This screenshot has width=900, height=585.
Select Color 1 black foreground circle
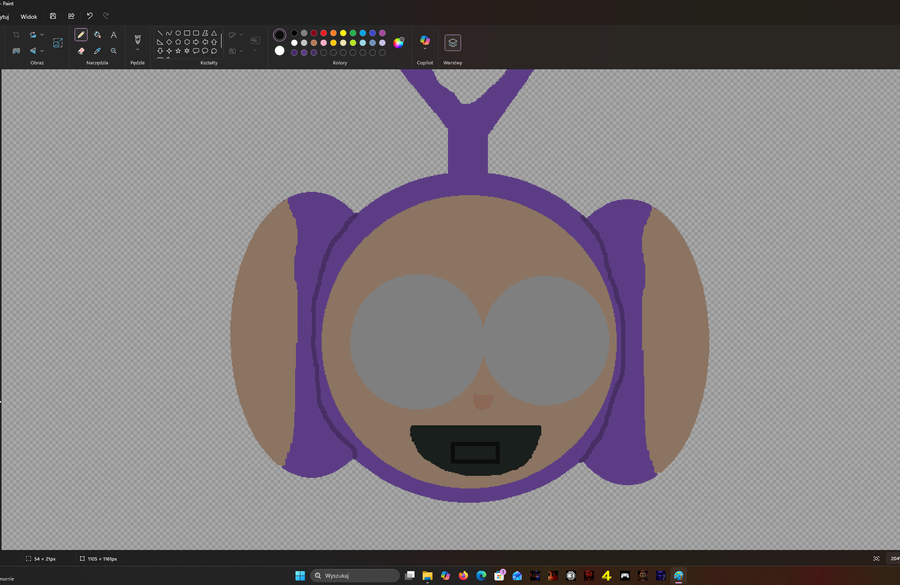coord(280,35)
